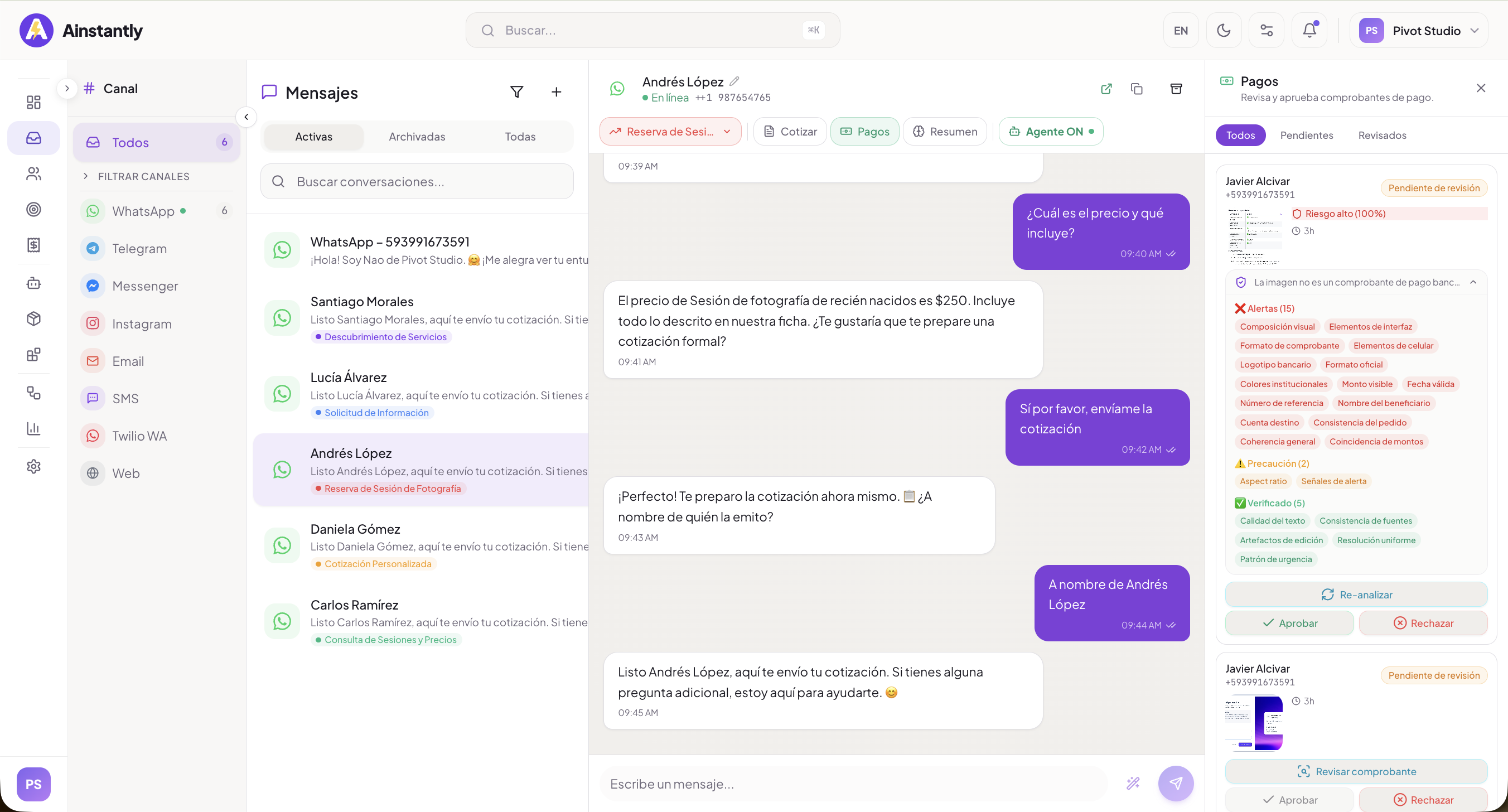Open the dashboard grid icon in sidebar
The height and width of the screenshot is (812, 1508).
(x=33, y=103)
